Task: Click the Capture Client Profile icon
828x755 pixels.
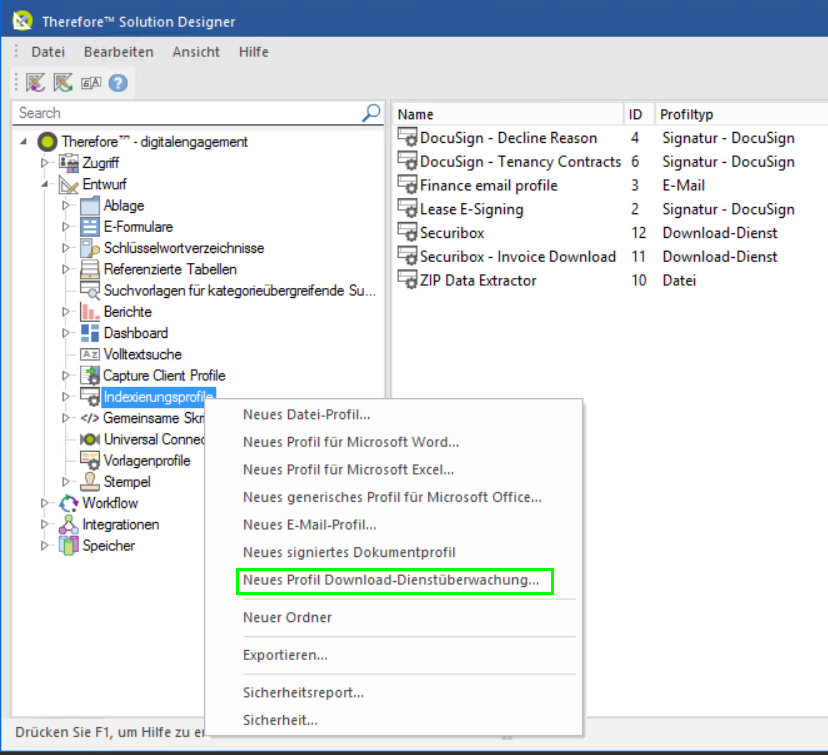Action: click(90, 375)
